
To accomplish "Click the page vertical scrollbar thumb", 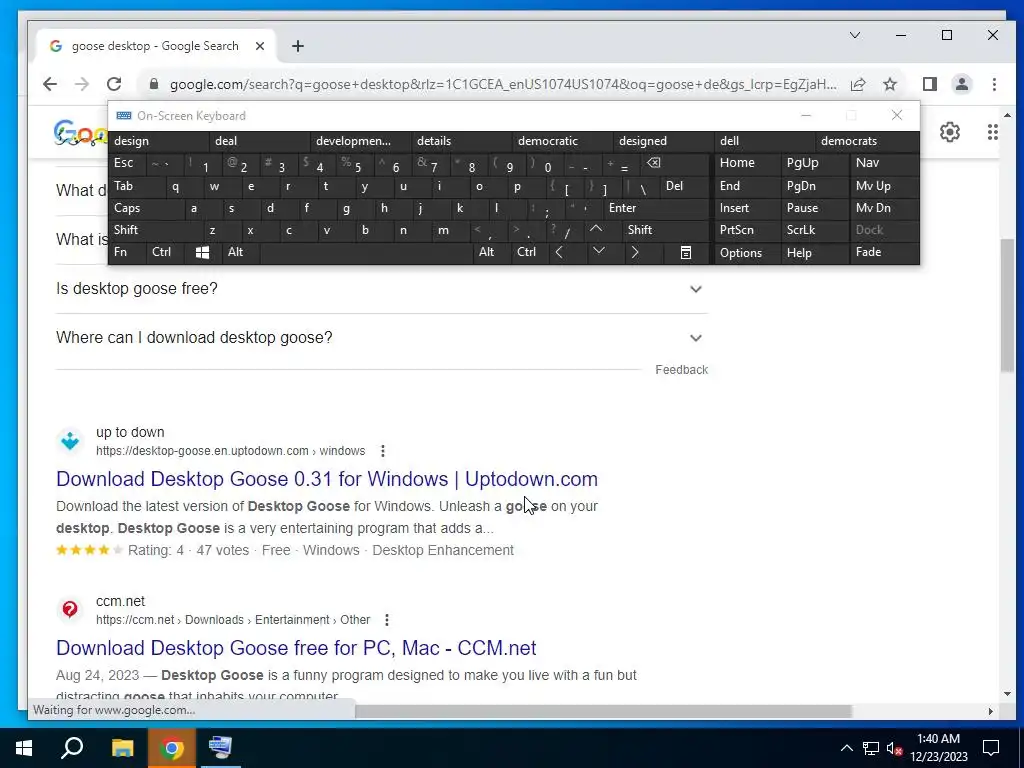I will [1007, 306].
